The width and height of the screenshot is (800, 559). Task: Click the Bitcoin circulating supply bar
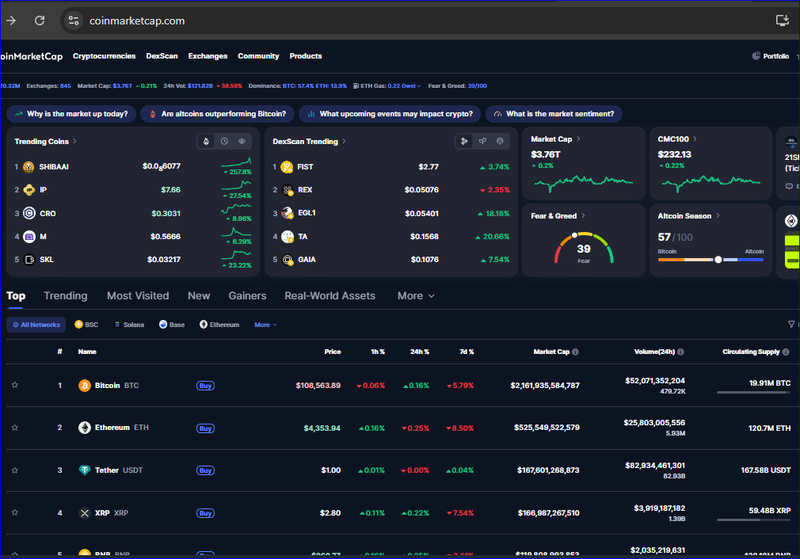click(x=754, y=392)
